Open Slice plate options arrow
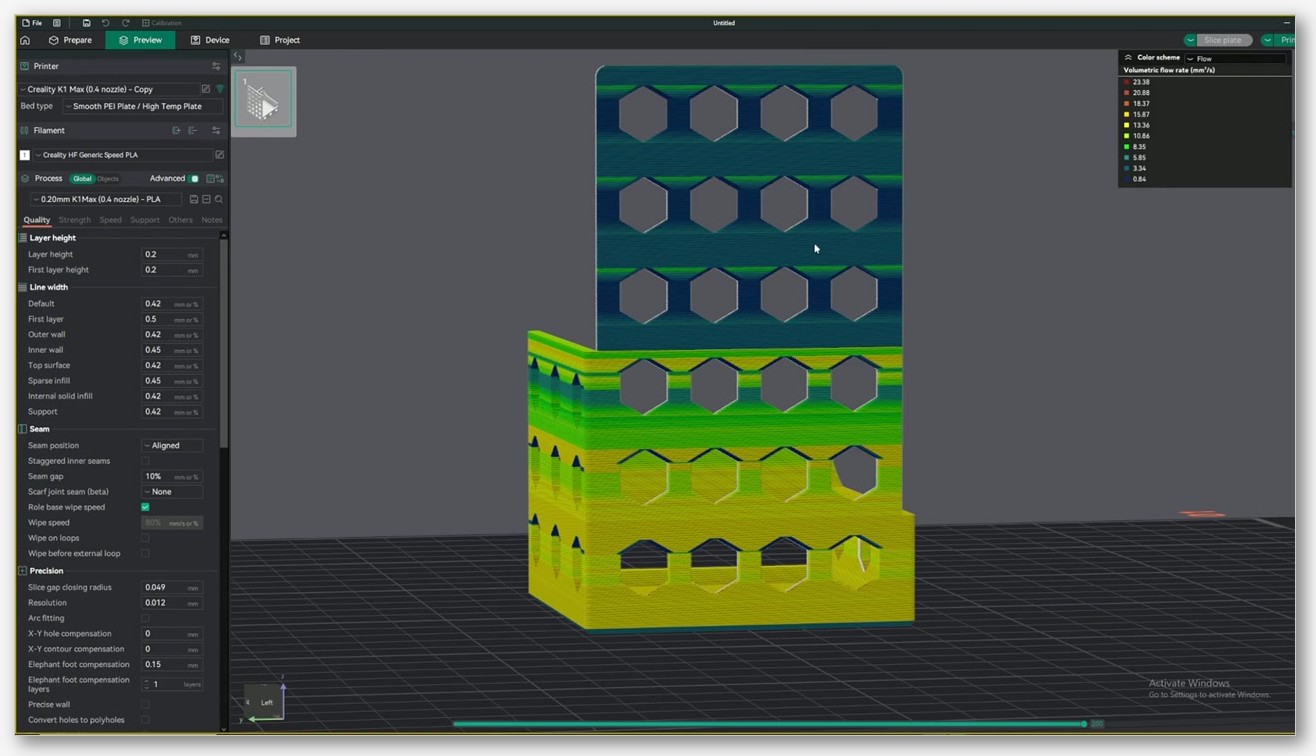The width and height of the screenshot is (1316, 756). click(x=1190, y=40)
